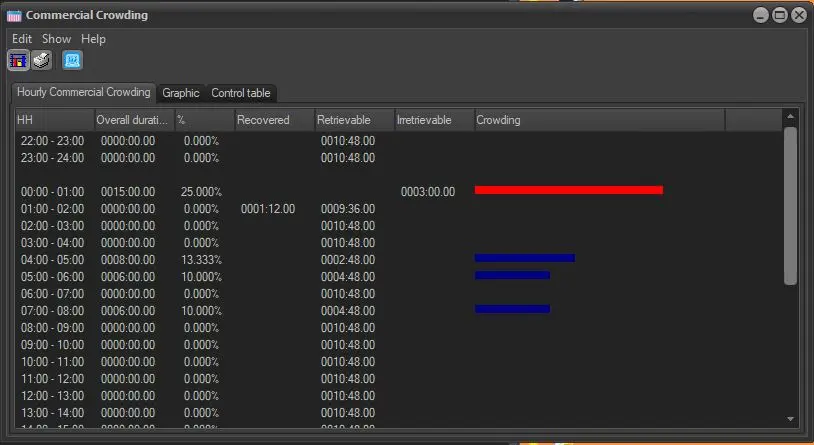The height and width of the screenshot is (445, 814).
Task: Open the Help menu
Action: (93, 39)
